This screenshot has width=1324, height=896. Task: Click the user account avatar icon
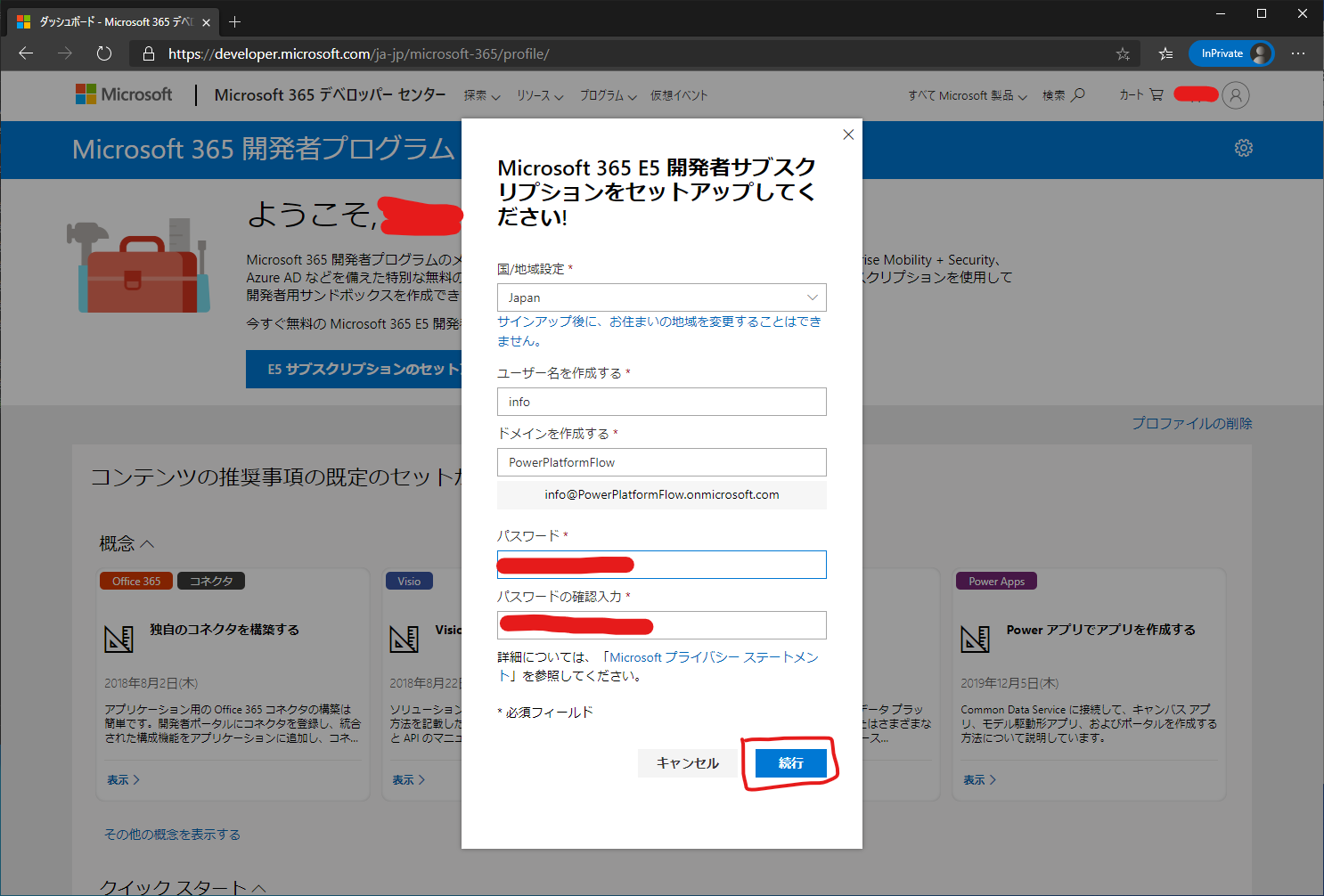1236,95
